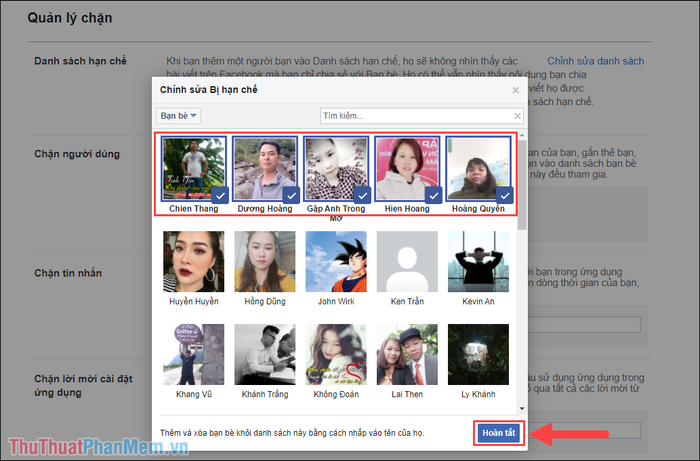Screen dimensions: 700x461
Task: Click the name Không Đoản
Action: (x=336, y=395)
